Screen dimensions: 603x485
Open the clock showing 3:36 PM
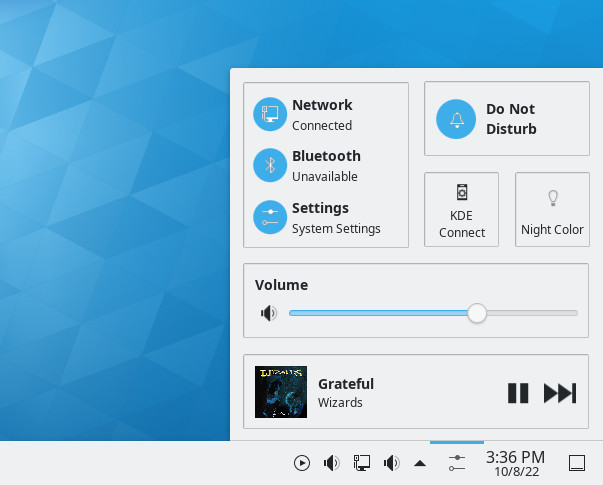[x=515, y=457]
